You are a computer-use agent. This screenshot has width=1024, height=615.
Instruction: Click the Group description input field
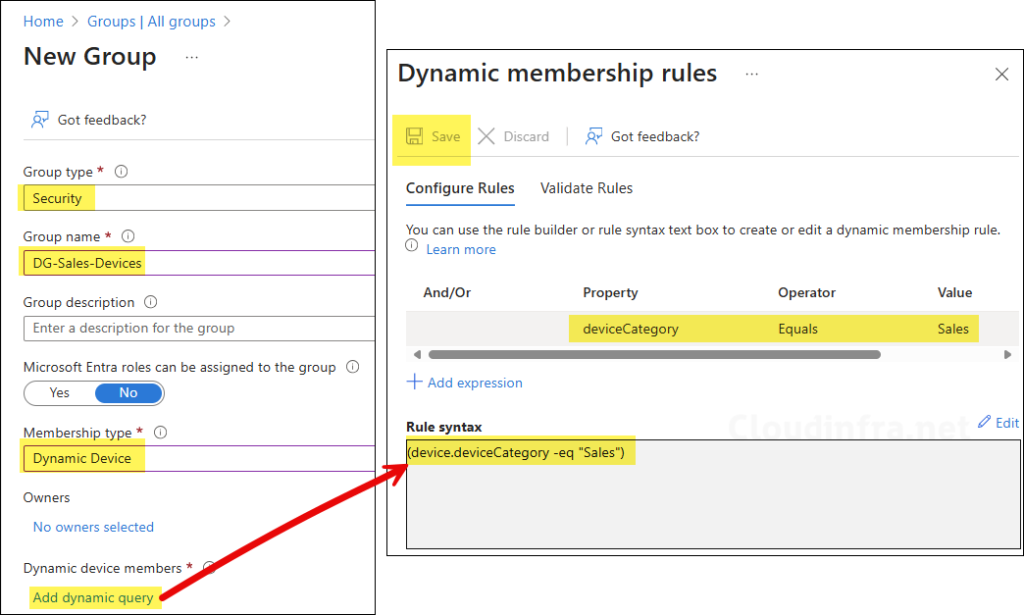pos(198,328)
